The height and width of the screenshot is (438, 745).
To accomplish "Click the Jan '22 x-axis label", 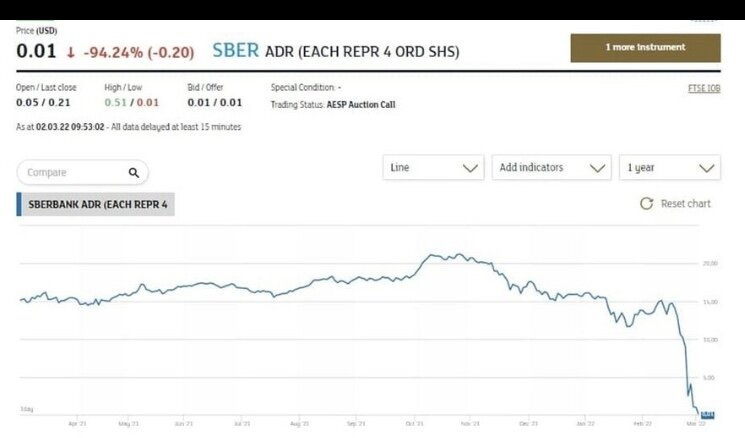I will click(585, 423).
